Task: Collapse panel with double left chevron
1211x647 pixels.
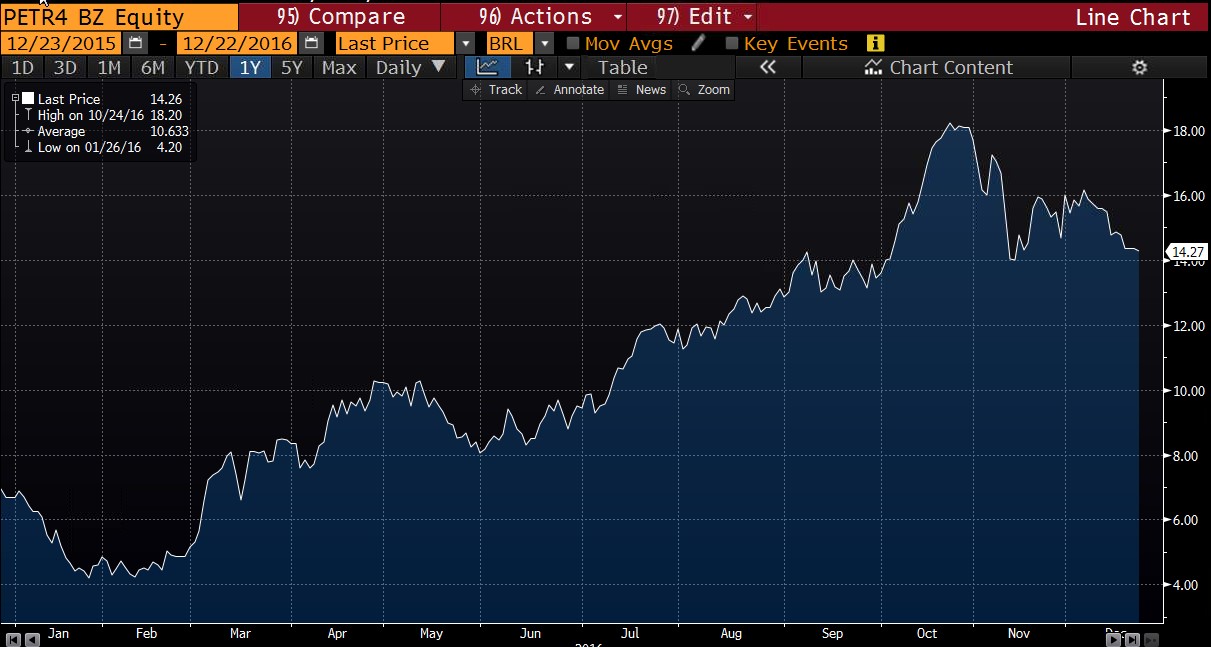Action: (768, 67)
